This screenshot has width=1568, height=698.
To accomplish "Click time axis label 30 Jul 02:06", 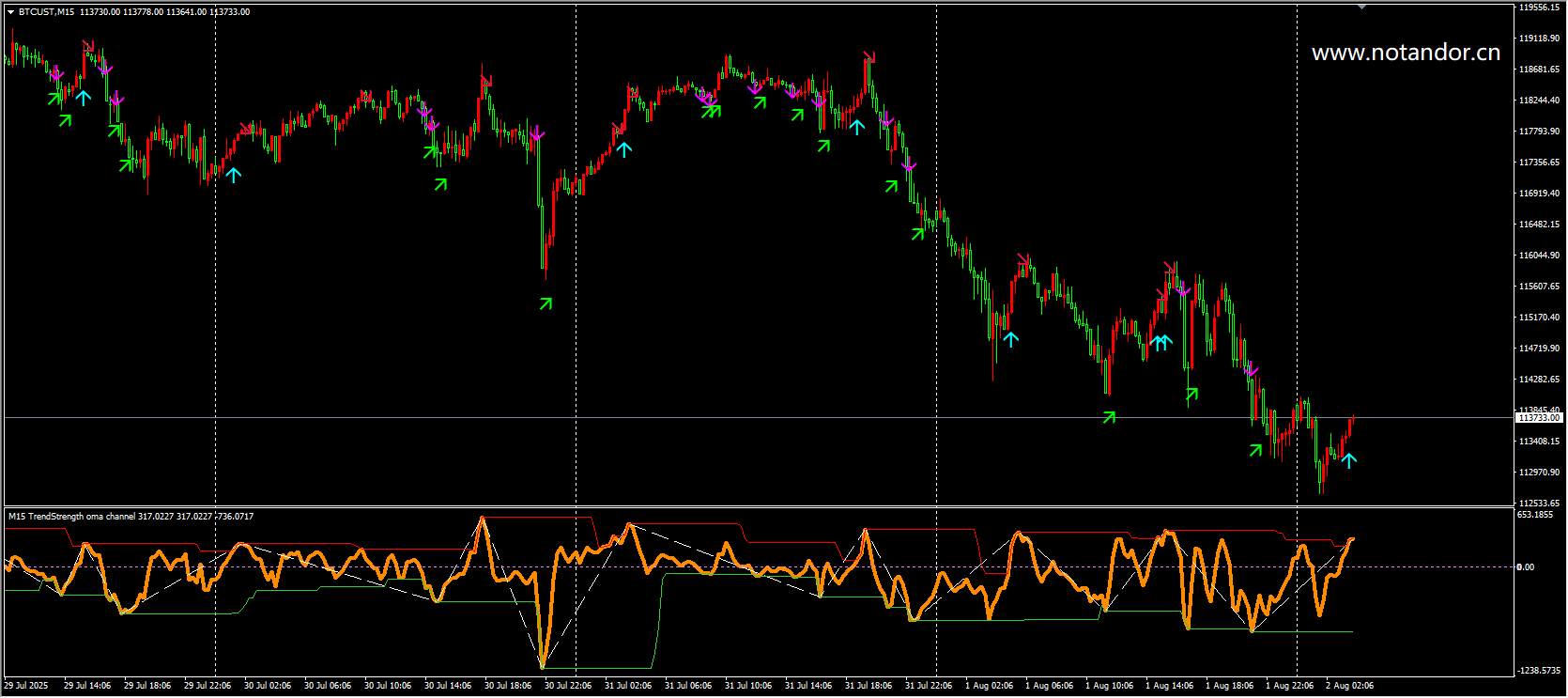I will pyautogui.click(x=268, y=686).
